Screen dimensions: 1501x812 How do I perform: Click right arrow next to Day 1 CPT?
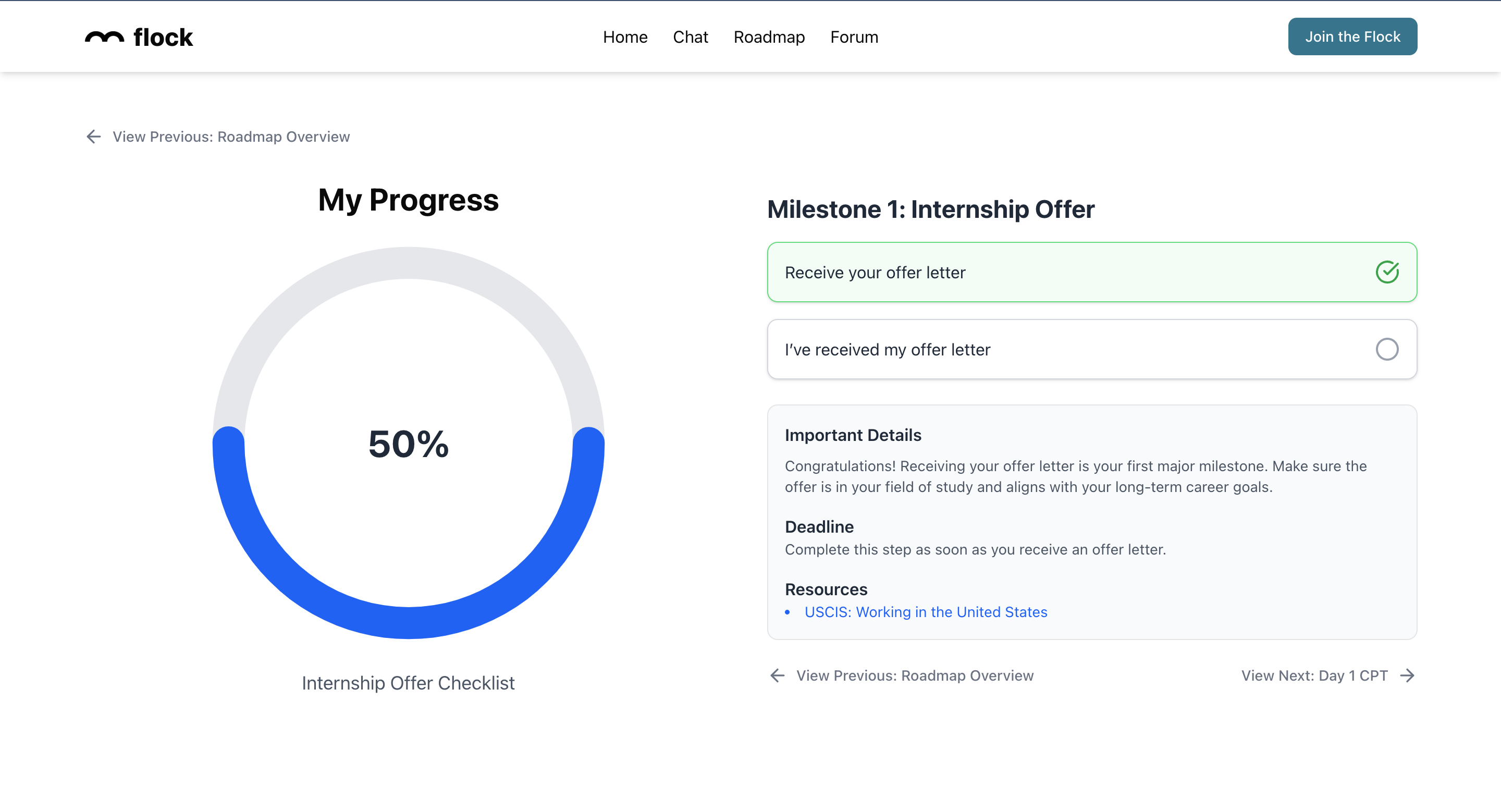[x=1407, y=675]
